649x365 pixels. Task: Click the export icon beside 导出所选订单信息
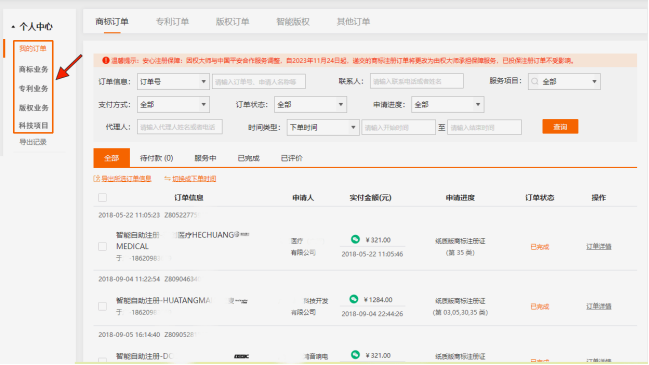97,178
